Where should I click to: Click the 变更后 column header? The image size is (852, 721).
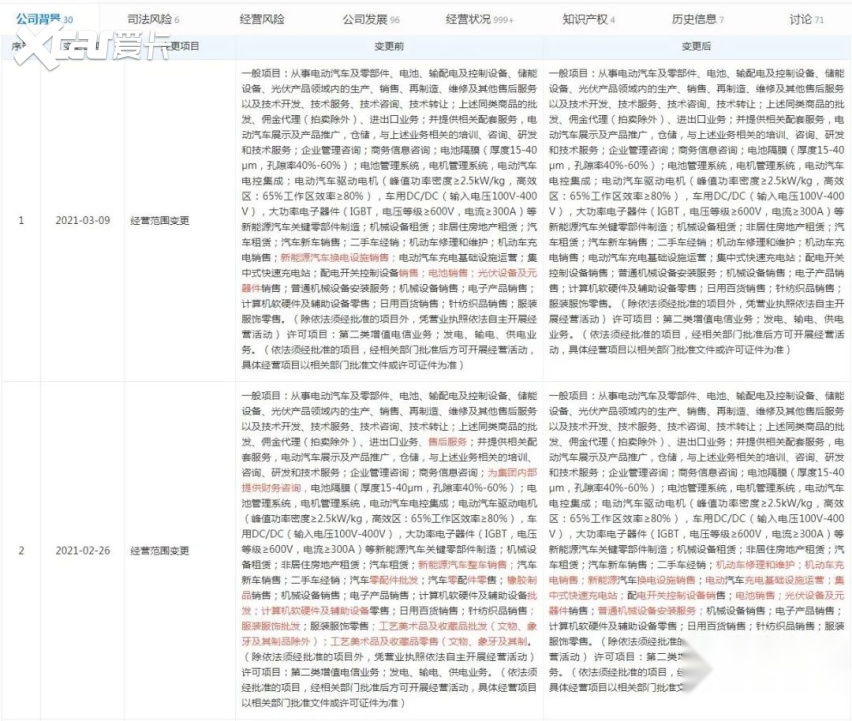(x=694, y=46)
